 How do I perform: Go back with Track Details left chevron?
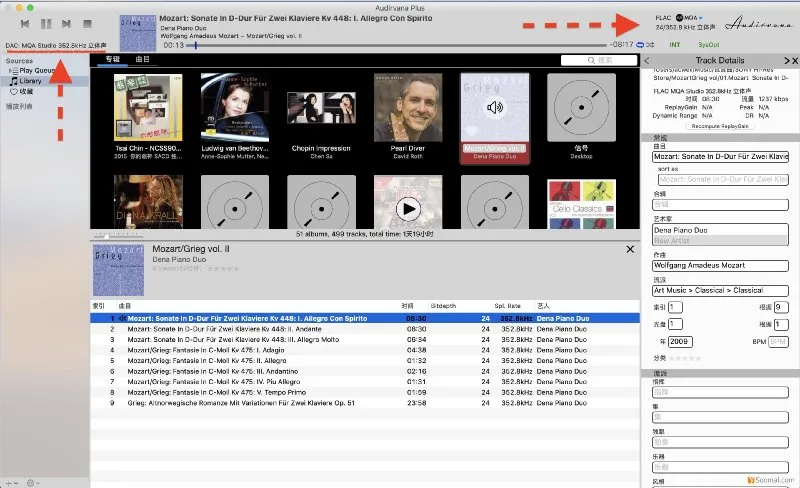[647, 60]
